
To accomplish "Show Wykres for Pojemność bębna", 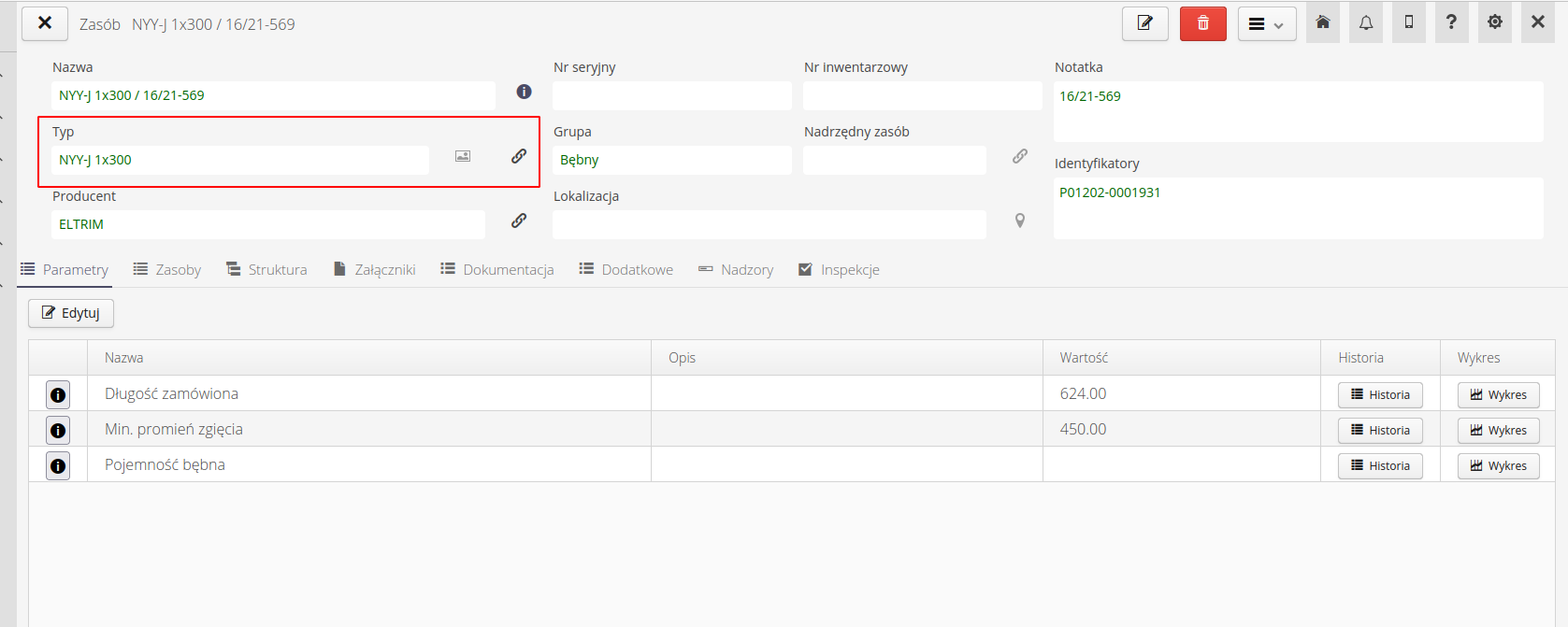I will pyautogui.click(x=1498, y=466).
